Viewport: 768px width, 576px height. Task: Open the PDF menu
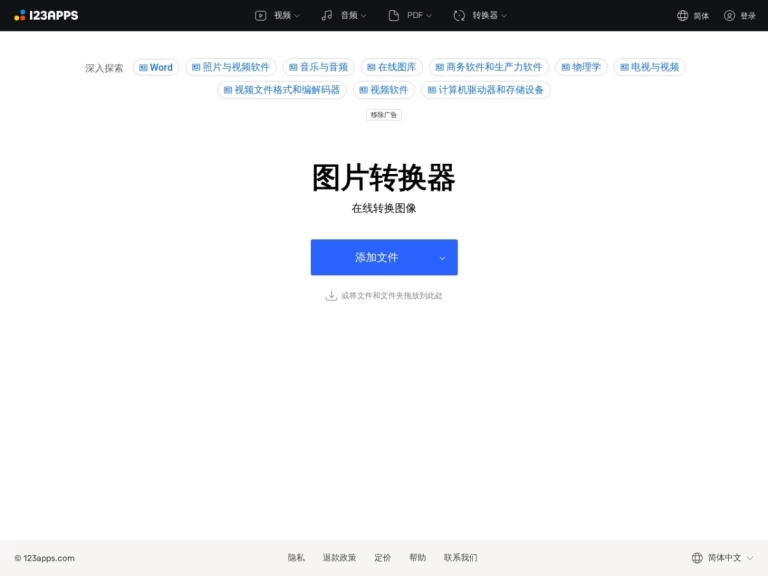click(x=410, y=16)
